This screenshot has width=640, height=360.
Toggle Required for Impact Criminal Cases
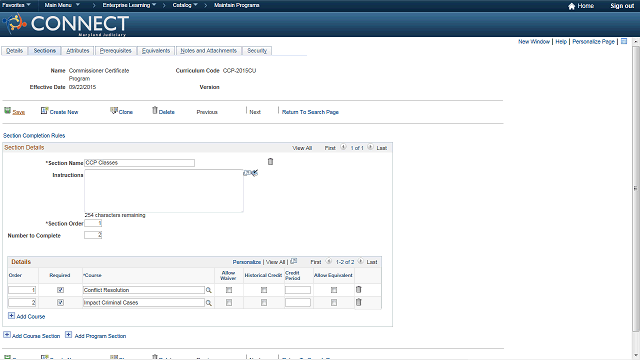(x=60, y=302)
